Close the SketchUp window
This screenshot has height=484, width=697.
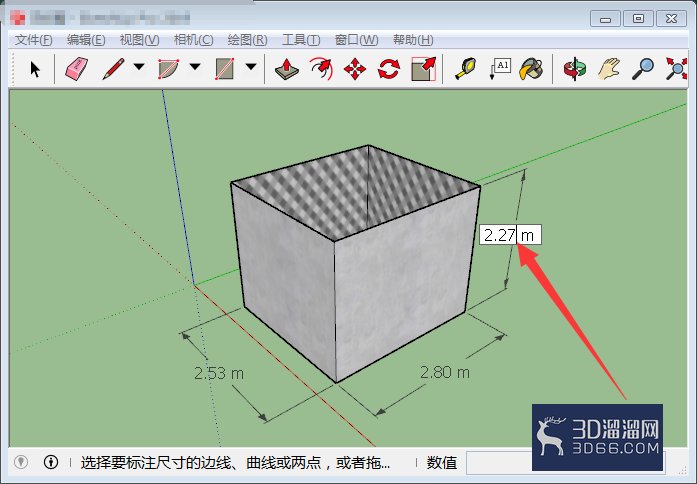[671, 19]
